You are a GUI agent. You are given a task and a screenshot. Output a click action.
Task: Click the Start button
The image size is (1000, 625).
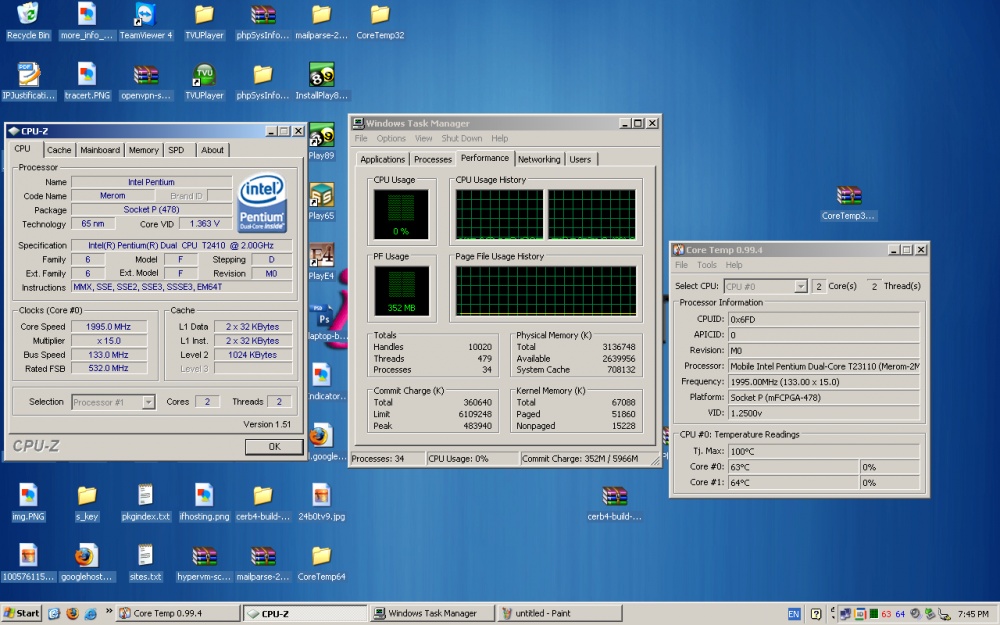(22, 613)
